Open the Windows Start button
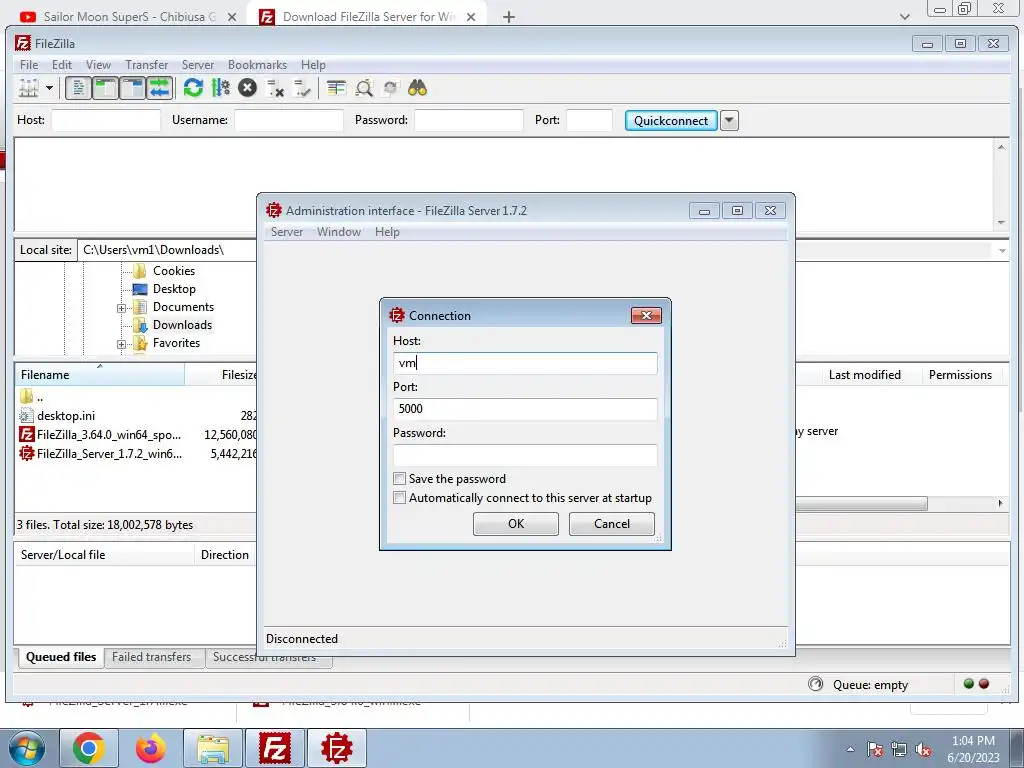 (x=26, y=748)
